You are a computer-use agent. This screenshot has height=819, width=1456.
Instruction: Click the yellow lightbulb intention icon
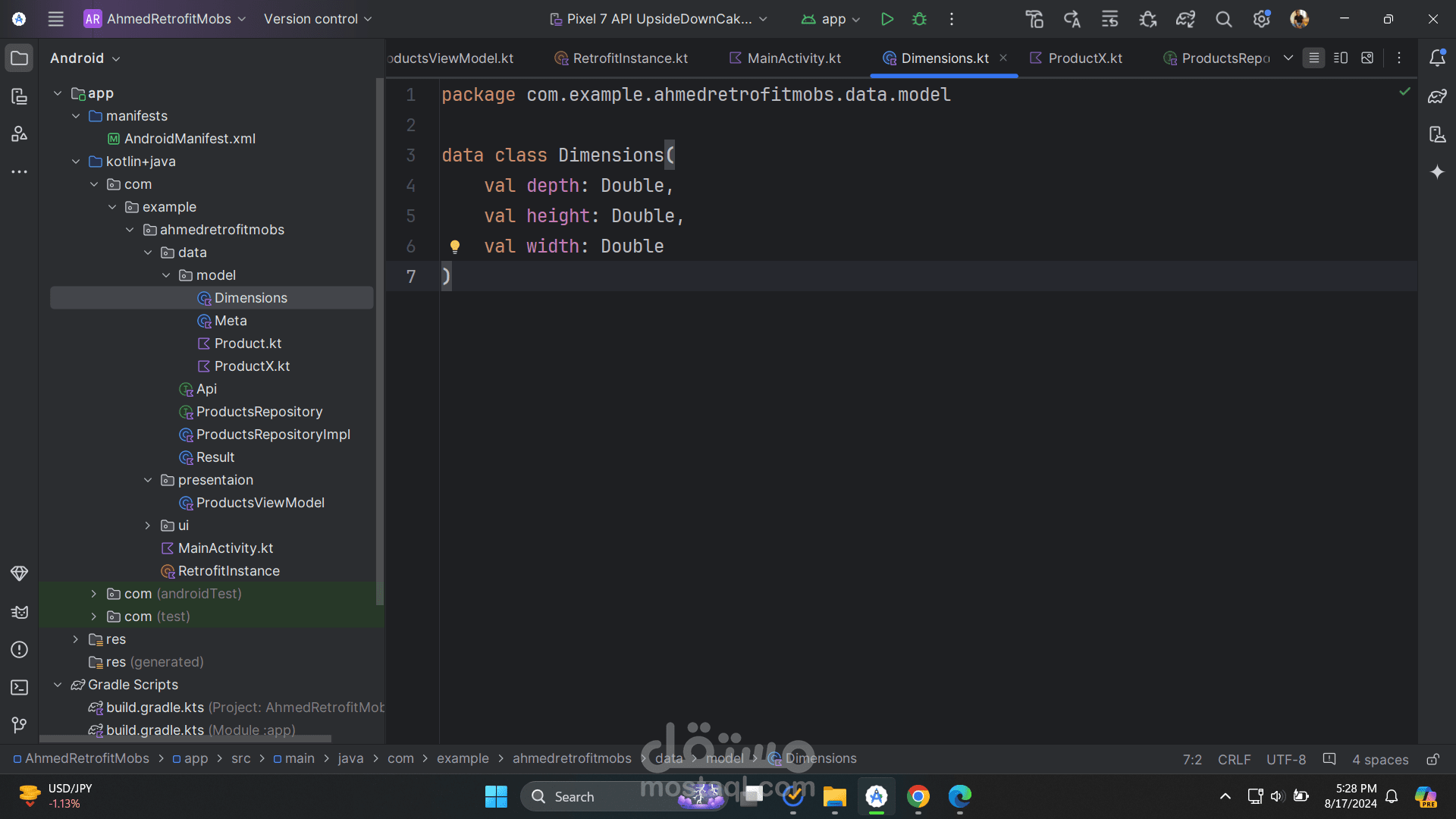pos(455,246)
